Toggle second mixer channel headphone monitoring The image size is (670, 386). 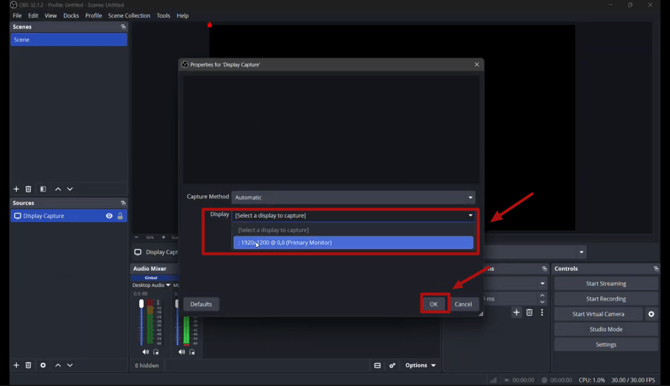[192, 352]
